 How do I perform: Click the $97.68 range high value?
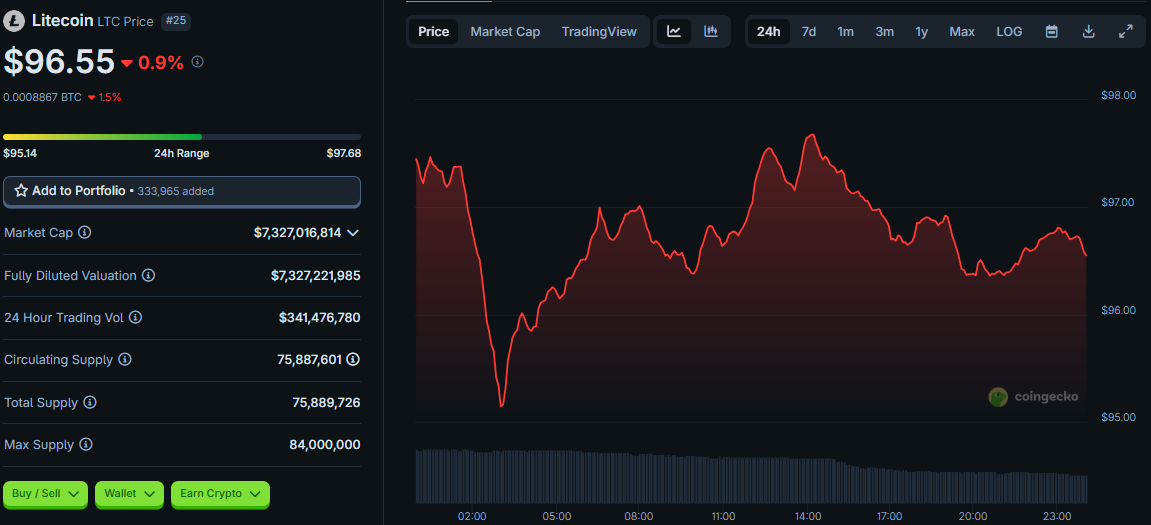[x=344, y=153]
